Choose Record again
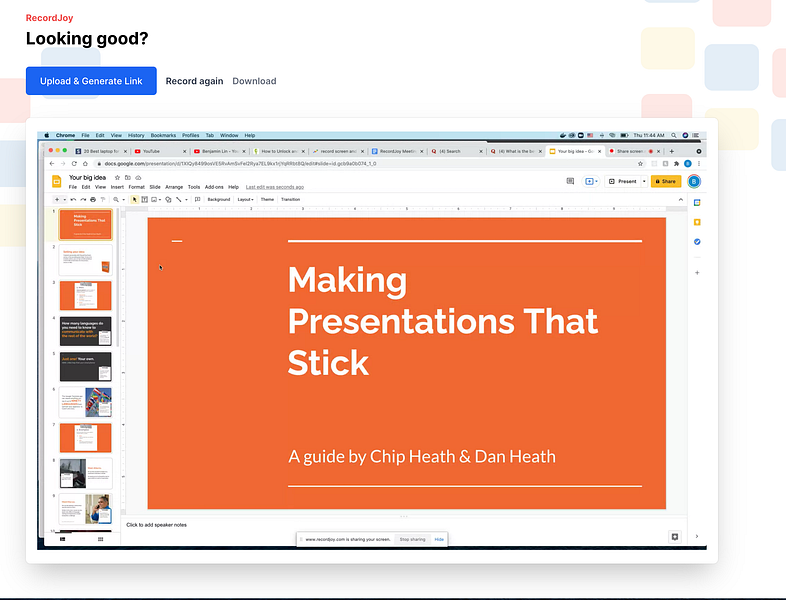 point(194,81)
